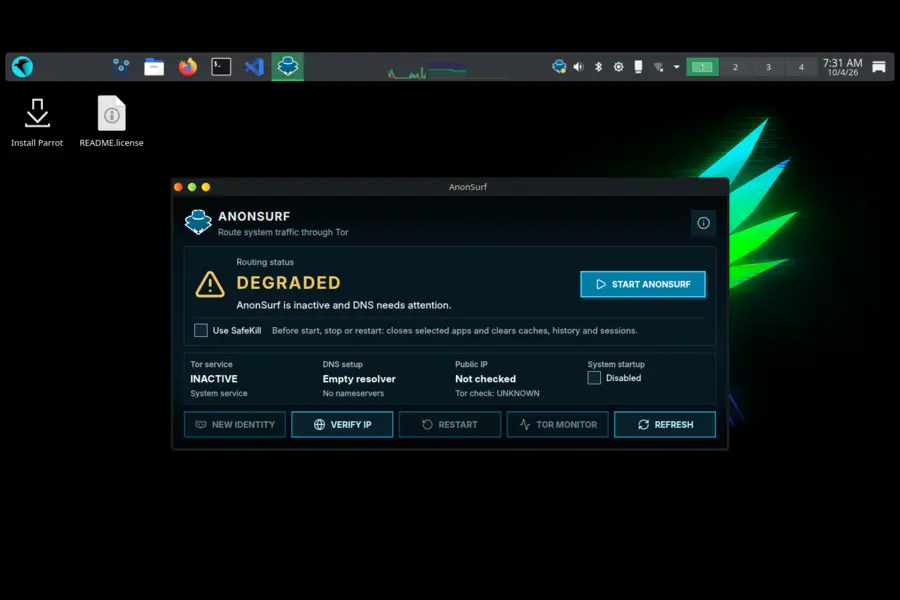Click the yellow AnonSurf window button
This screenshot has width=900, height=600.
point(206,187)
